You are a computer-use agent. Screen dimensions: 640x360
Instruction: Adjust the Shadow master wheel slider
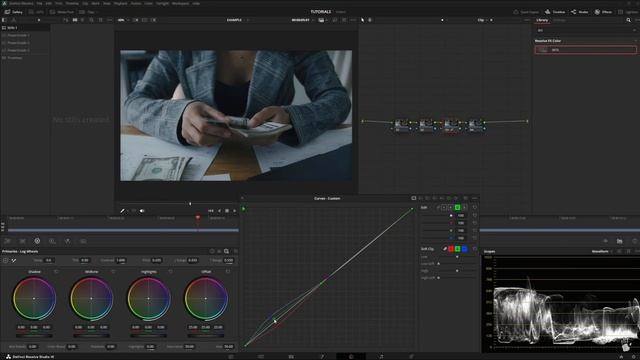(x=34, y=336)
